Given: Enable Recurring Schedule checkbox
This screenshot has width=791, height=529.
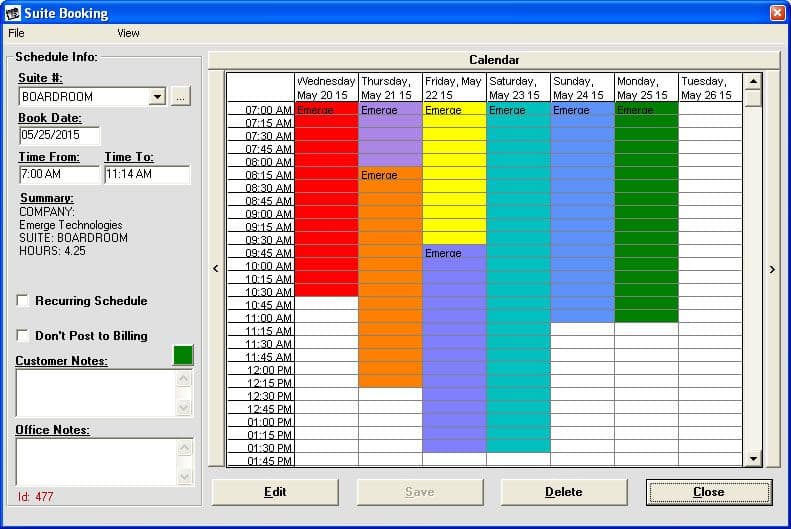Looking at the screenshot, I should (x=23, y=301).
